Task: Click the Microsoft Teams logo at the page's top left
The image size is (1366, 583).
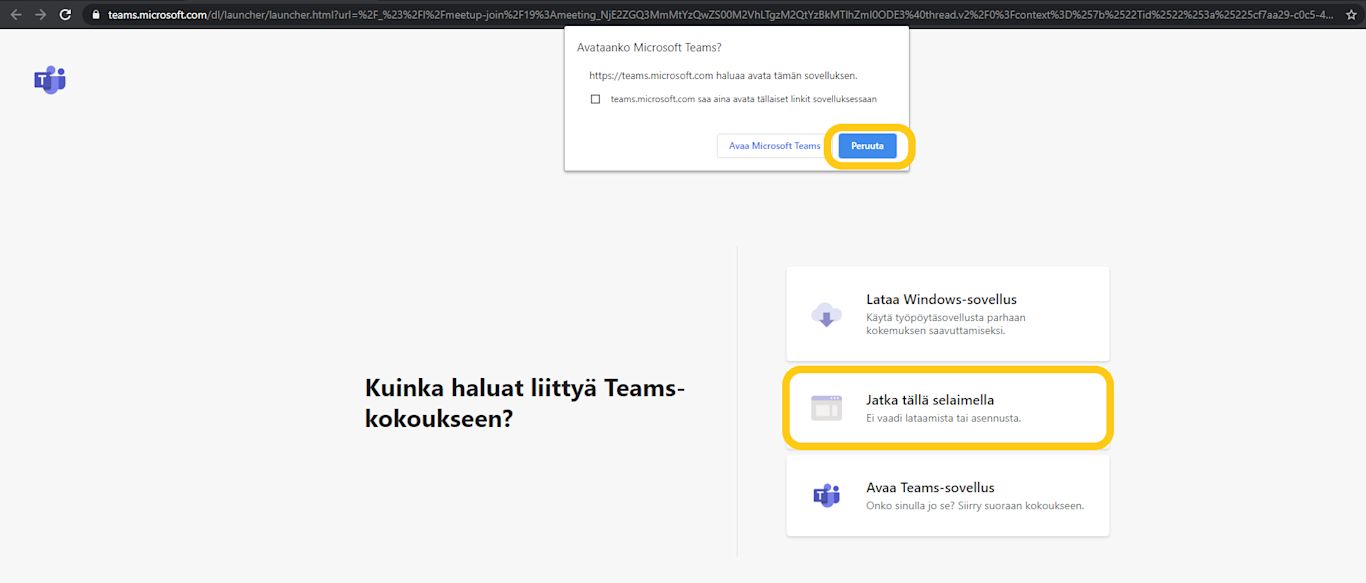Action: tap(49, 81)
